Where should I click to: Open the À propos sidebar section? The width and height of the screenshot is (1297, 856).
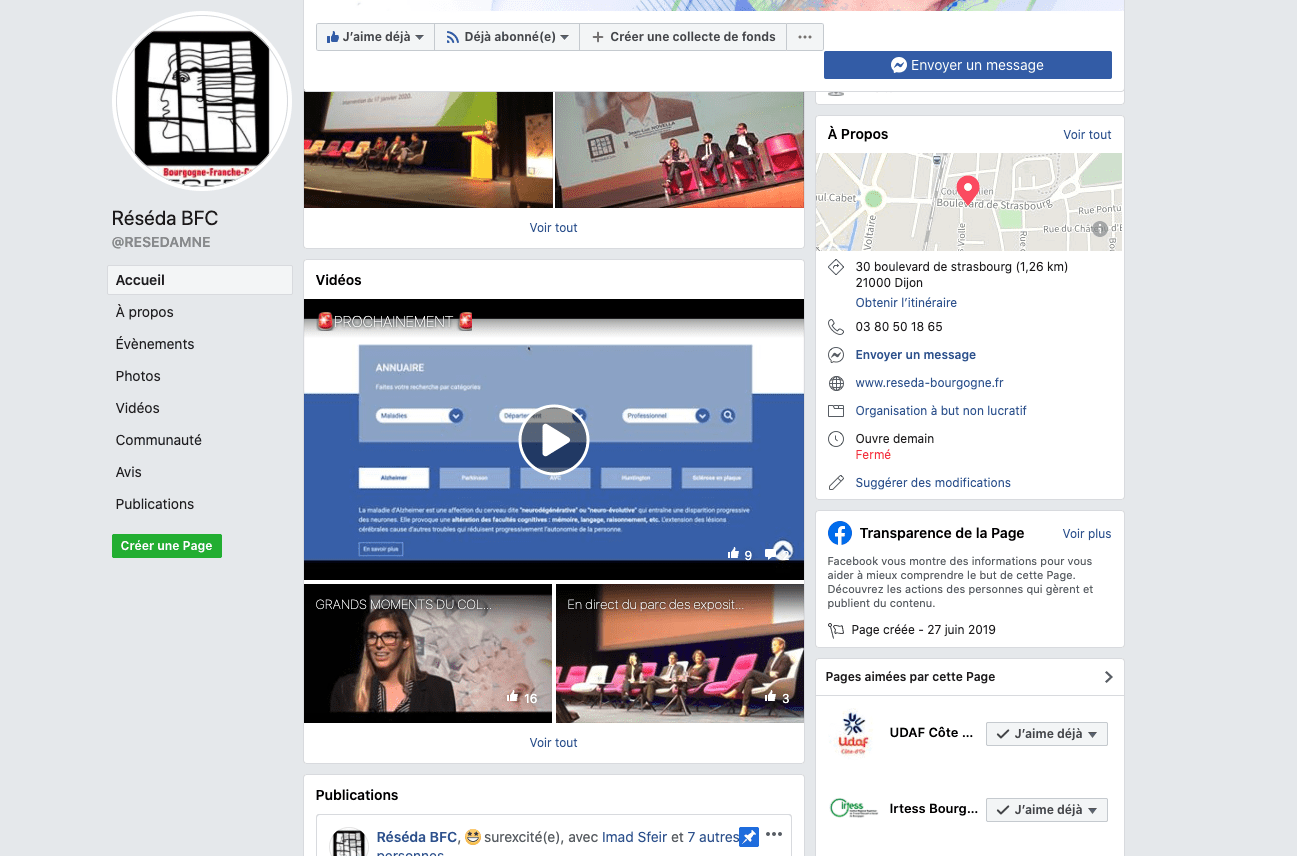(x=144, y=312)
